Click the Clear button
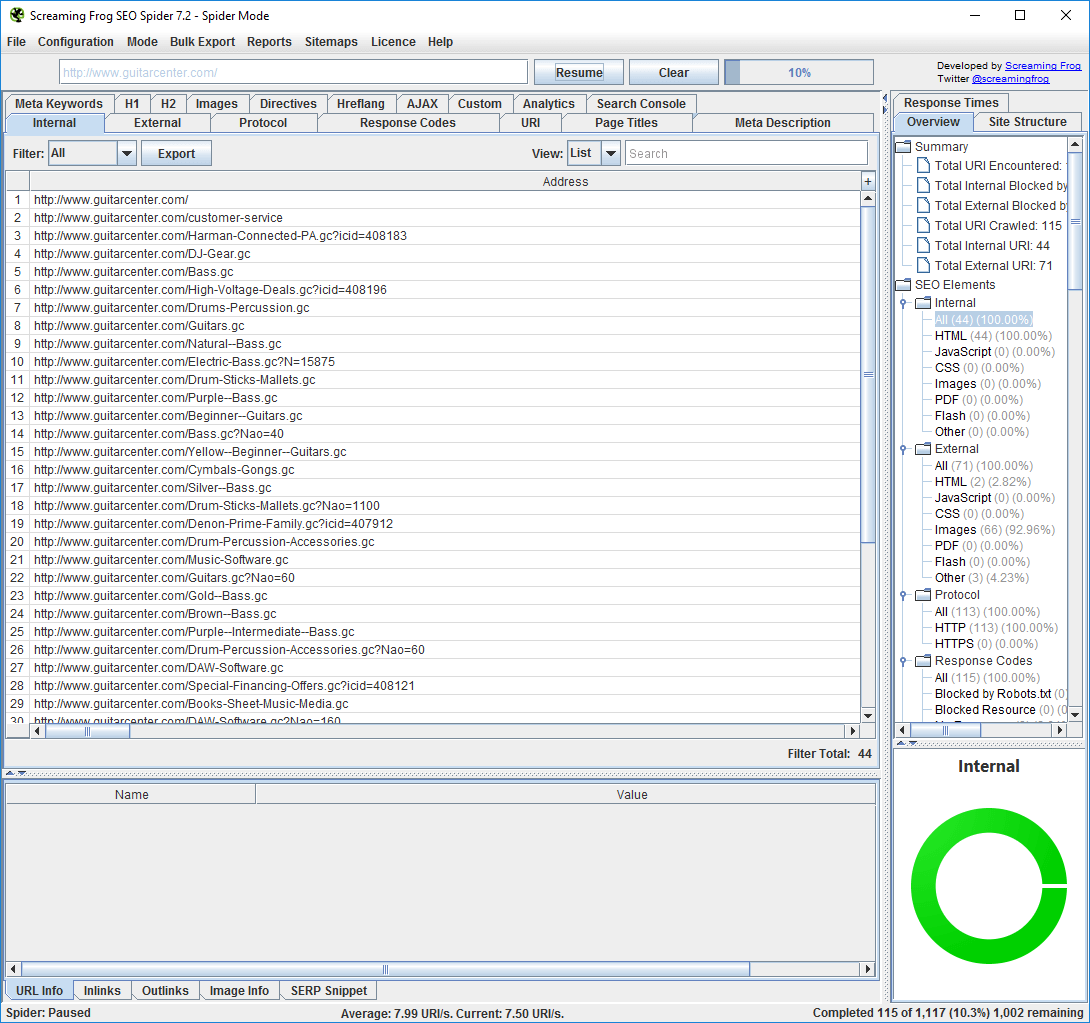This screenshot has width=1090, height=1023. click(x=674, y=72)
